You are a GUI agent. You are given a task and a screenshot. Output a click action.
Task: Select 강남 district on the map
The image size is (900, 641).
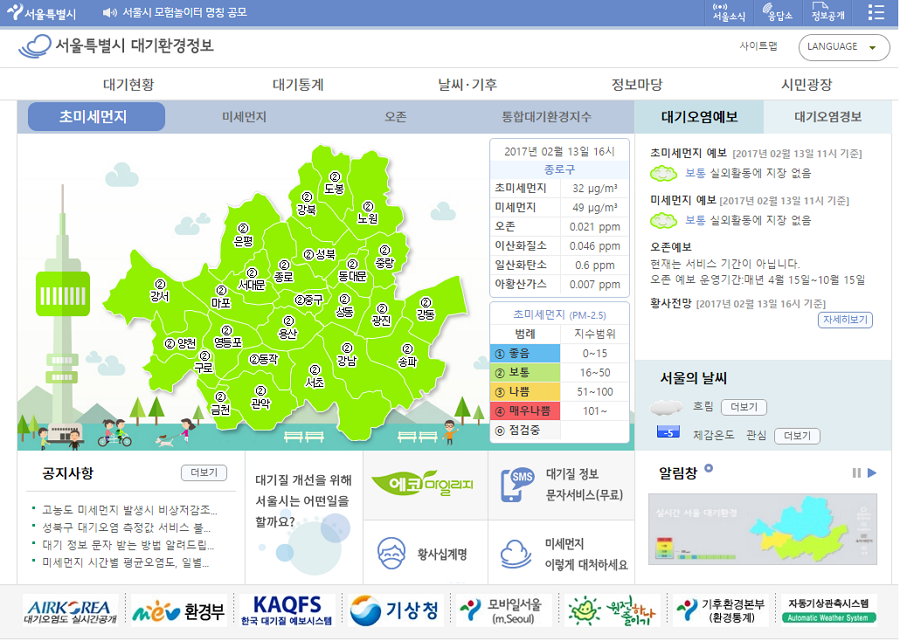click(x=347, y=355)
